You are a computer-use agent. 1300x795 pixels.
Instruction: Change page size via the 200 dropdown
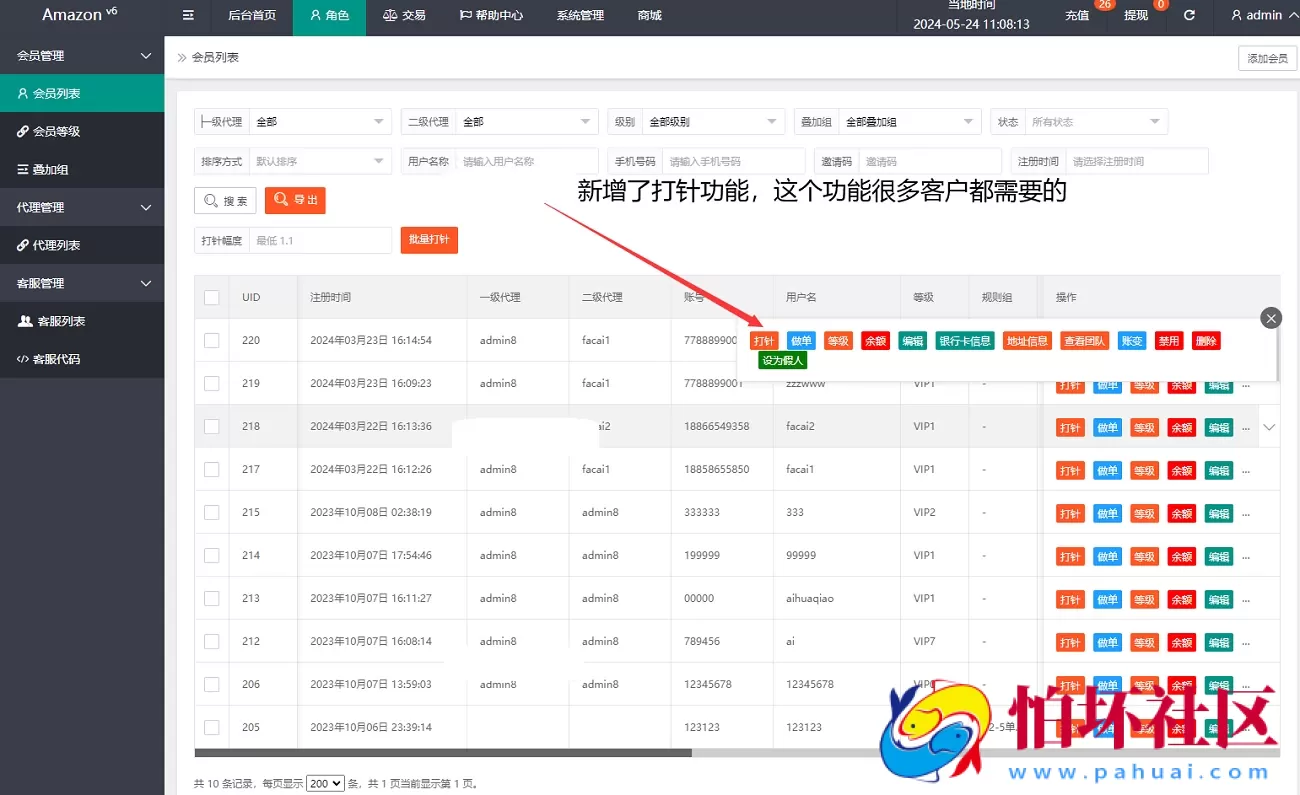click(x=324, y=783)
